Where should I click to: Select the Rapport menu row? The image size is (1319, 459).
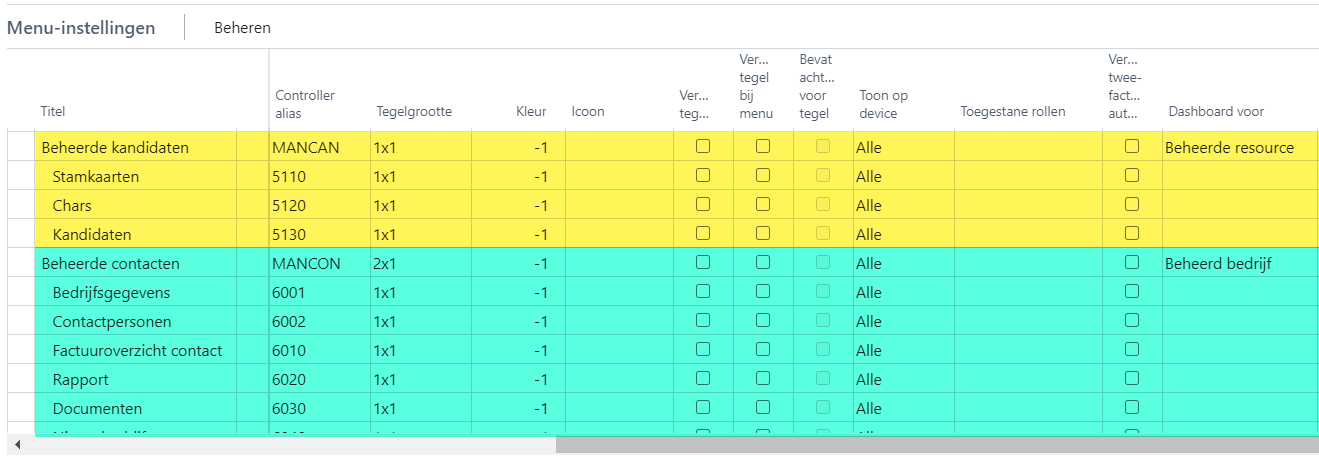[81, 380]
